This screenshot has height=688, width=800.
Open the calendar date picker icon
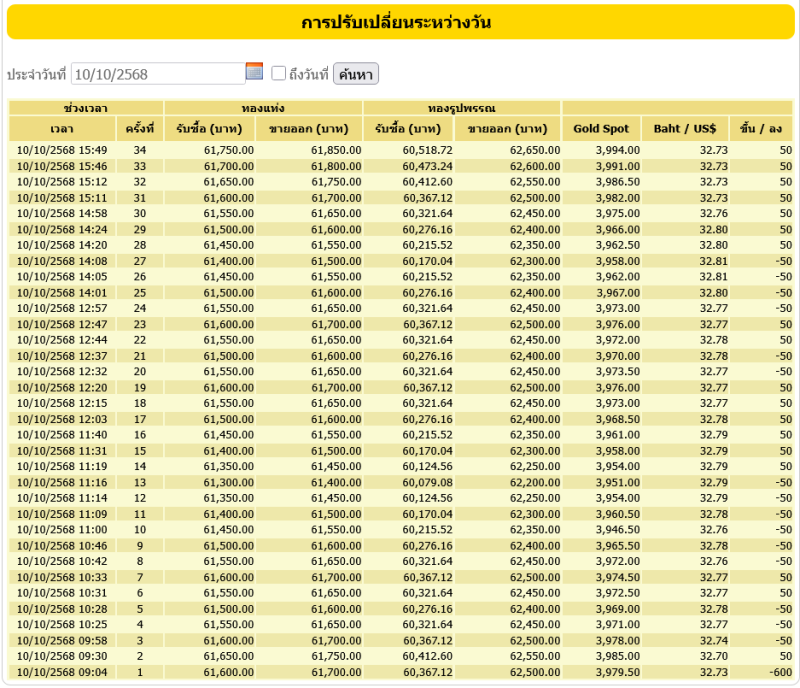coord(254,71)
